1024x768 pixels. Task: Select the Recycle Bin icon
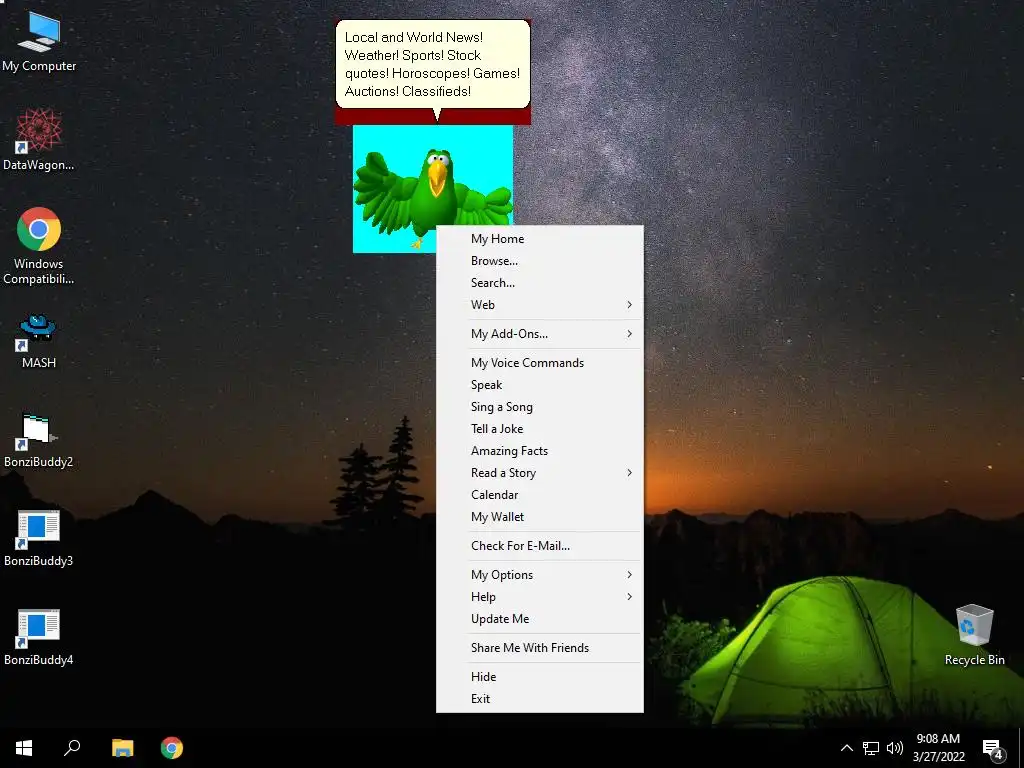pyautogui.click(x=974, y=635)
